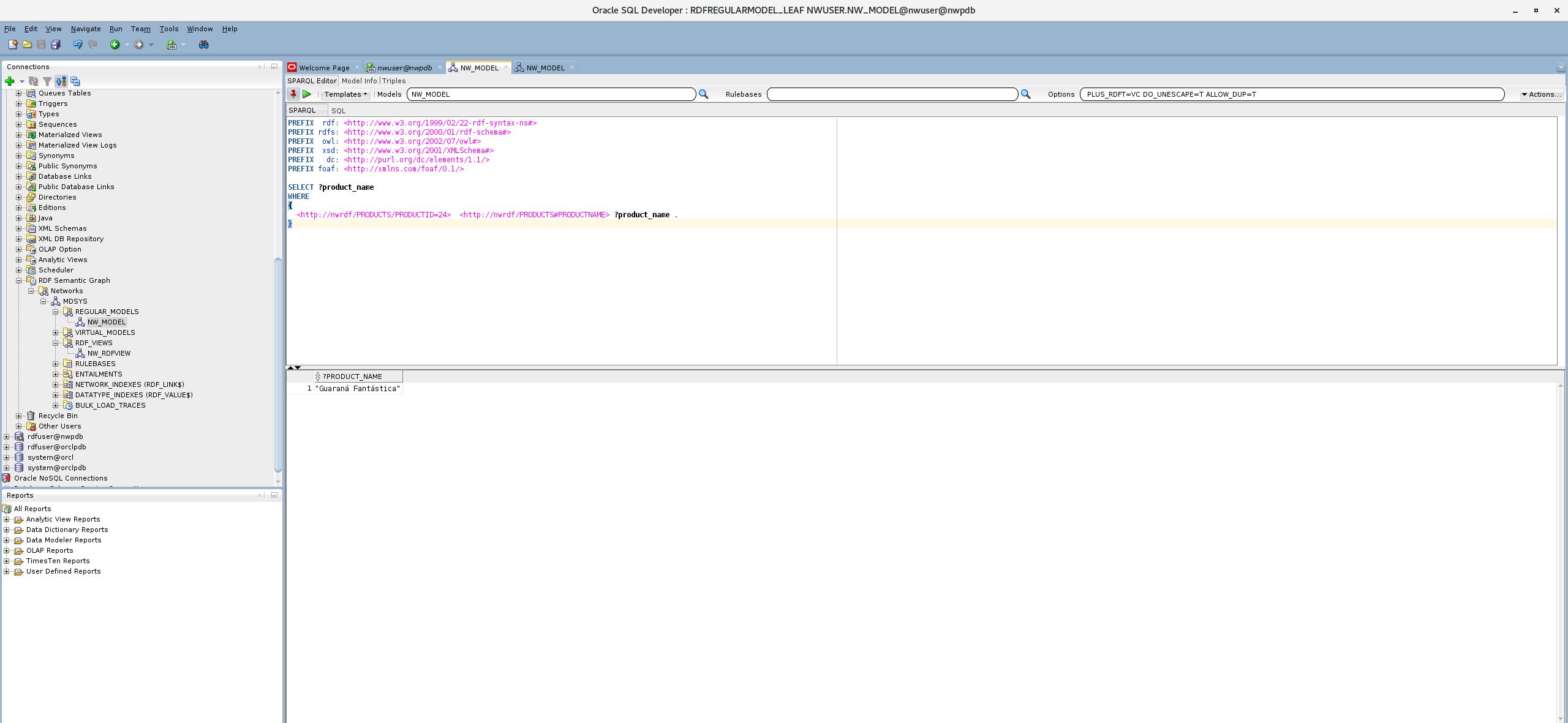
Task: Click the Save All toolbar icon
Action: [55, 44]
